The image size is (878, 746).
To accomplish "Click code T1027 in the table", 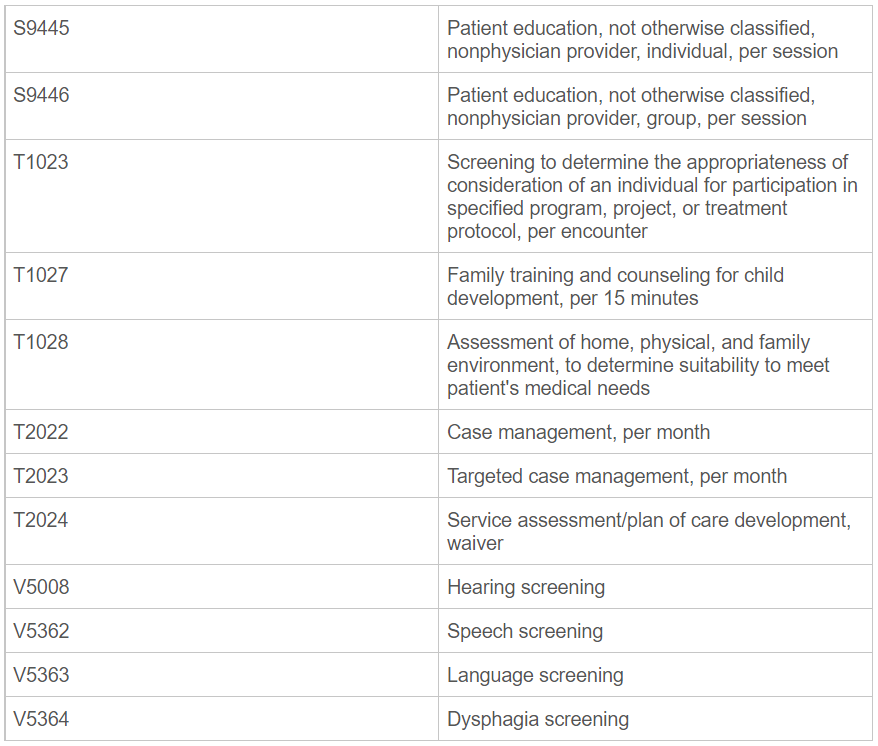I will tap(41, 276).
